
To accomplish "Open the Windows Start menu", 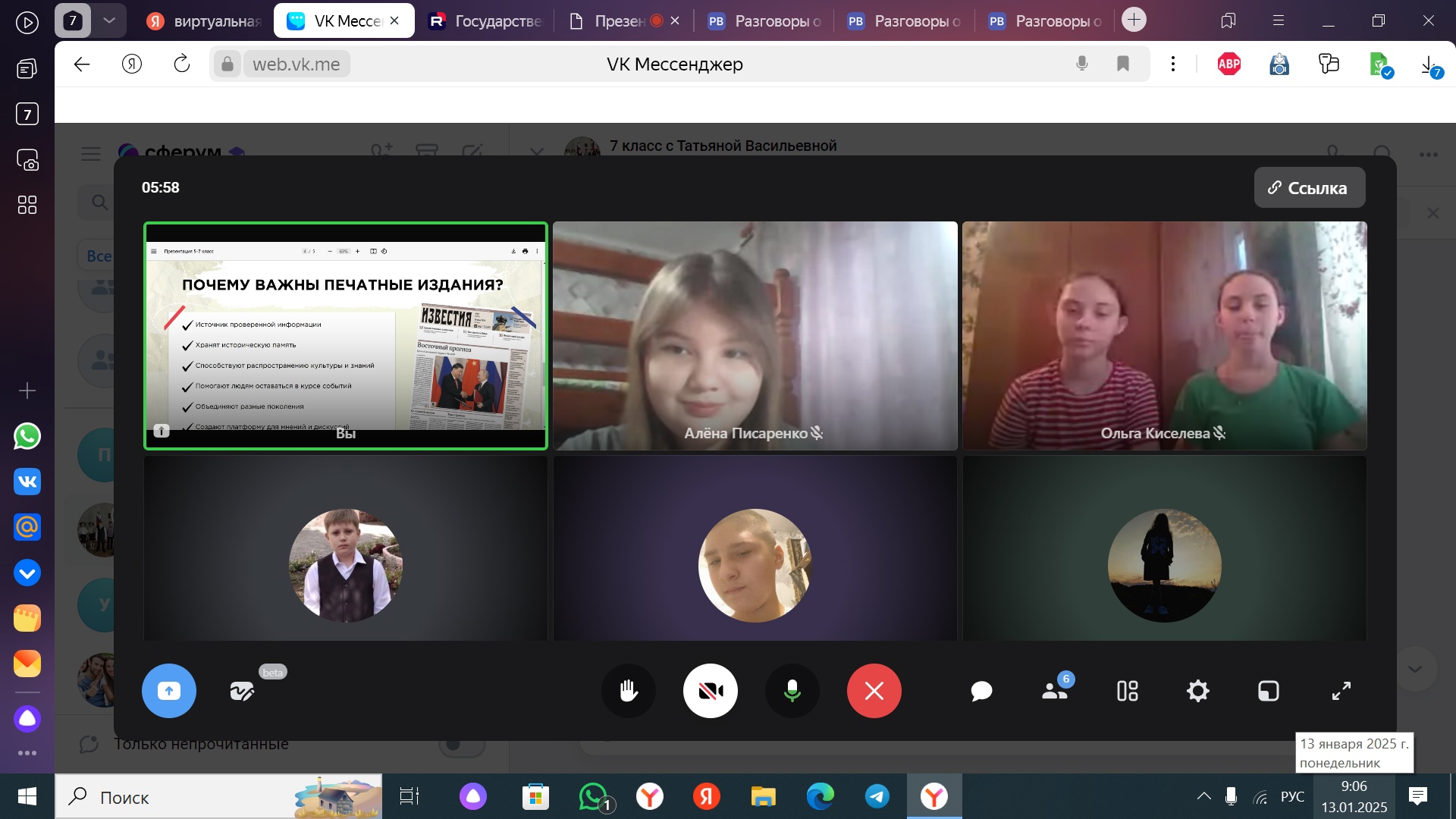I will click(27, 797).
